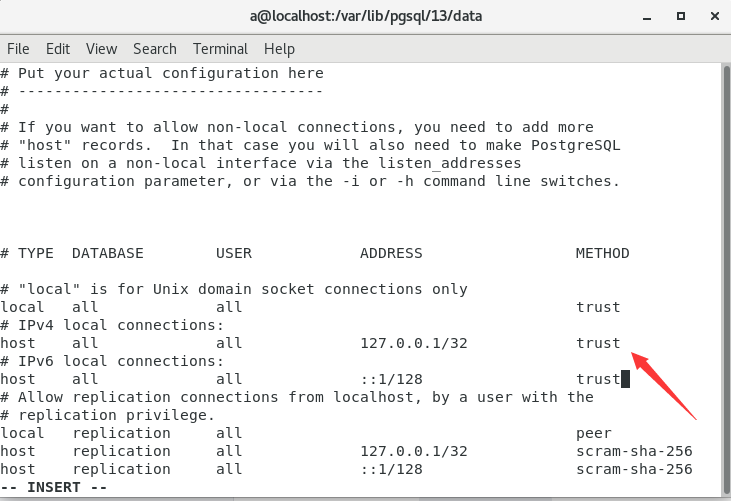The width and height of the screenshot is (731, 501).
Task: Click the last scram-sha-256 entry
Action: 634,469
